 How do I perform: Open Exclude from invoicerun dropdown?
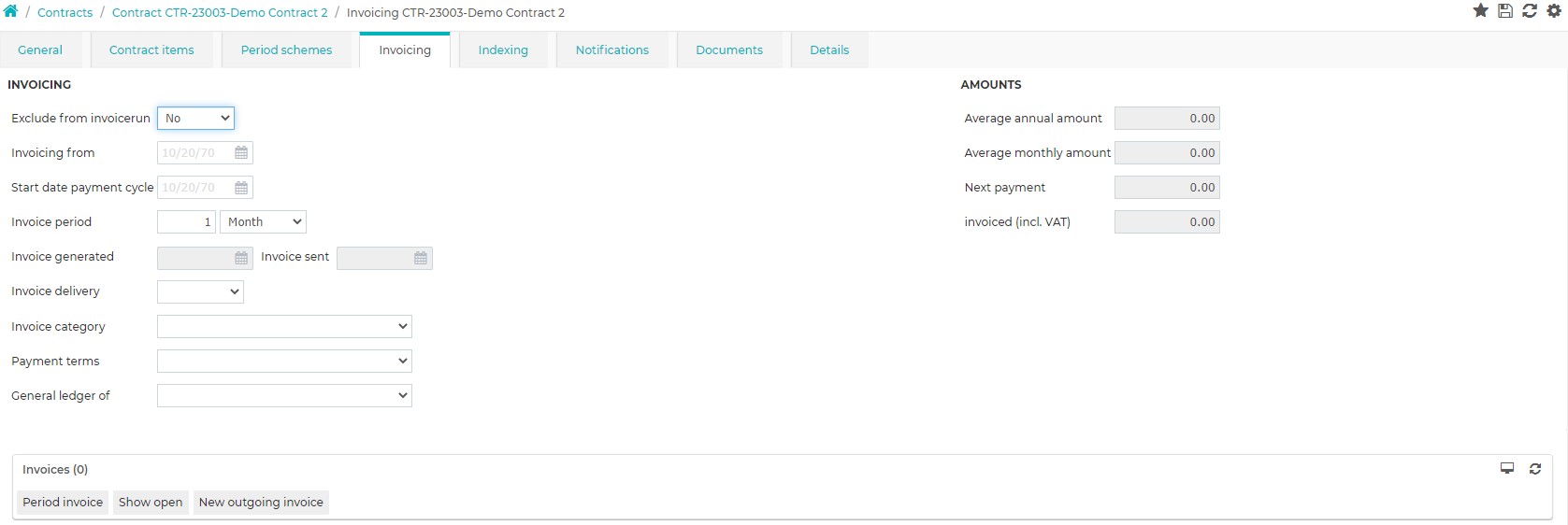click(195, 118)
